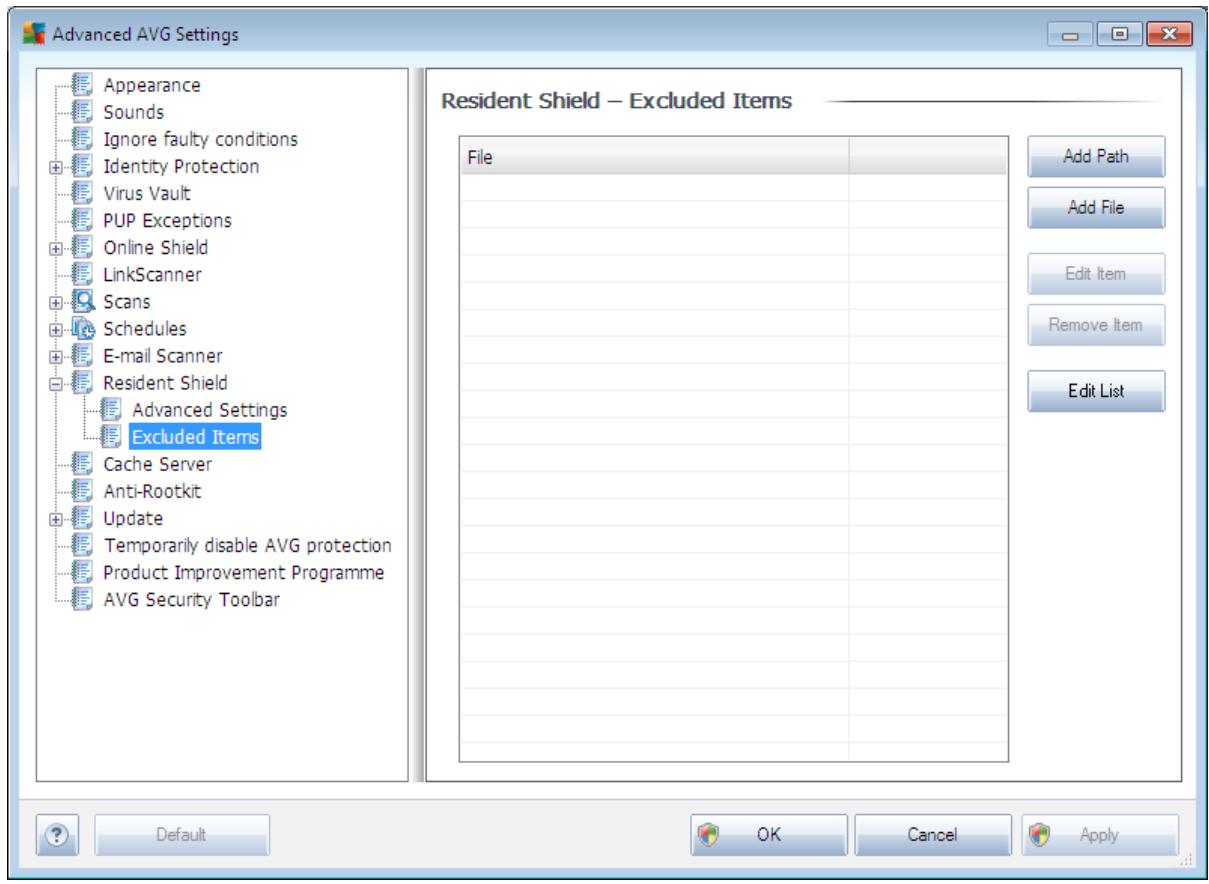Click the Cancel button

pyautogui.click(x=934, y=833)
